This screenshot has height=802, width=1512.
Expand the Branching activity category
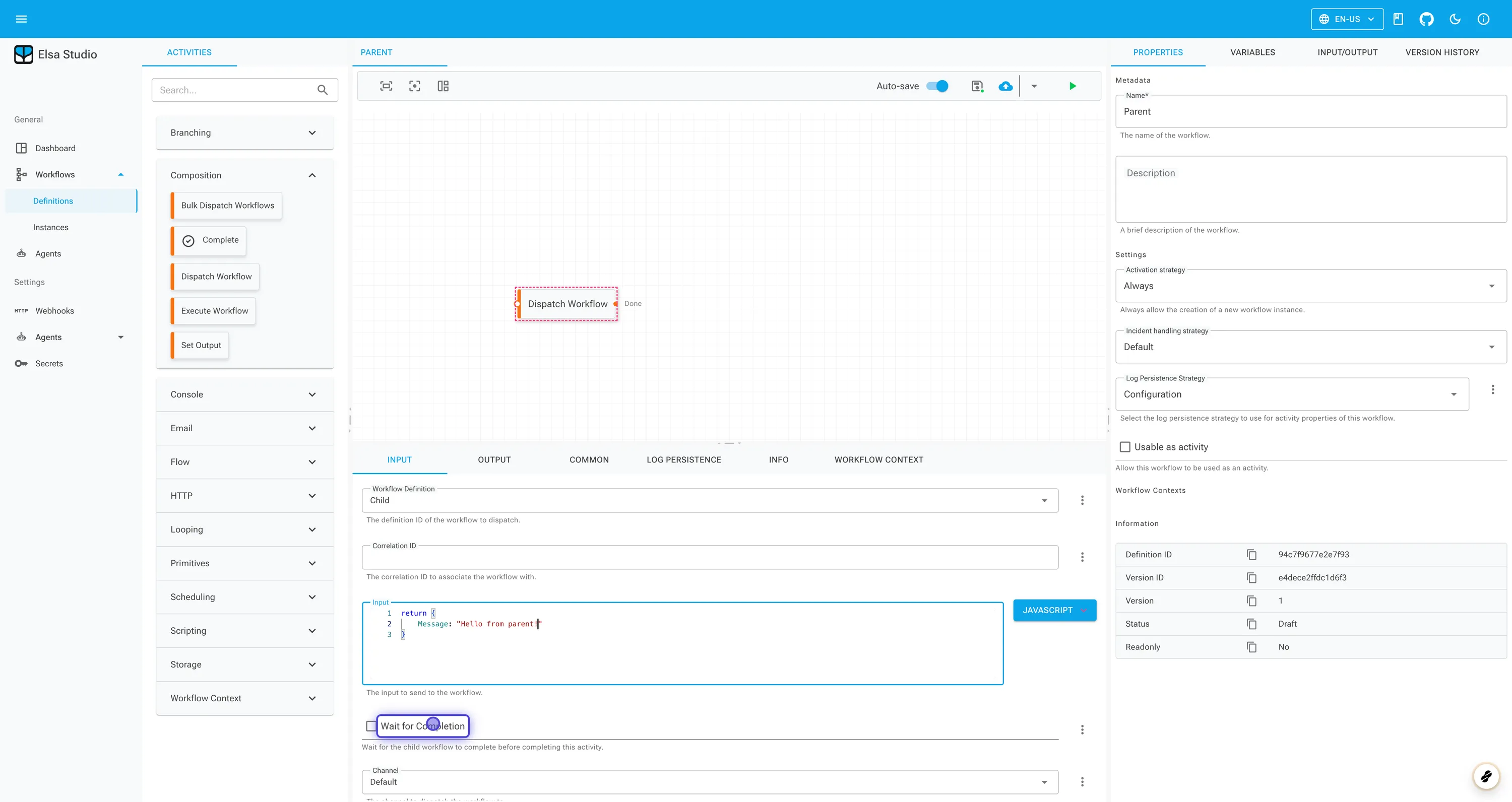pos(245,132)
